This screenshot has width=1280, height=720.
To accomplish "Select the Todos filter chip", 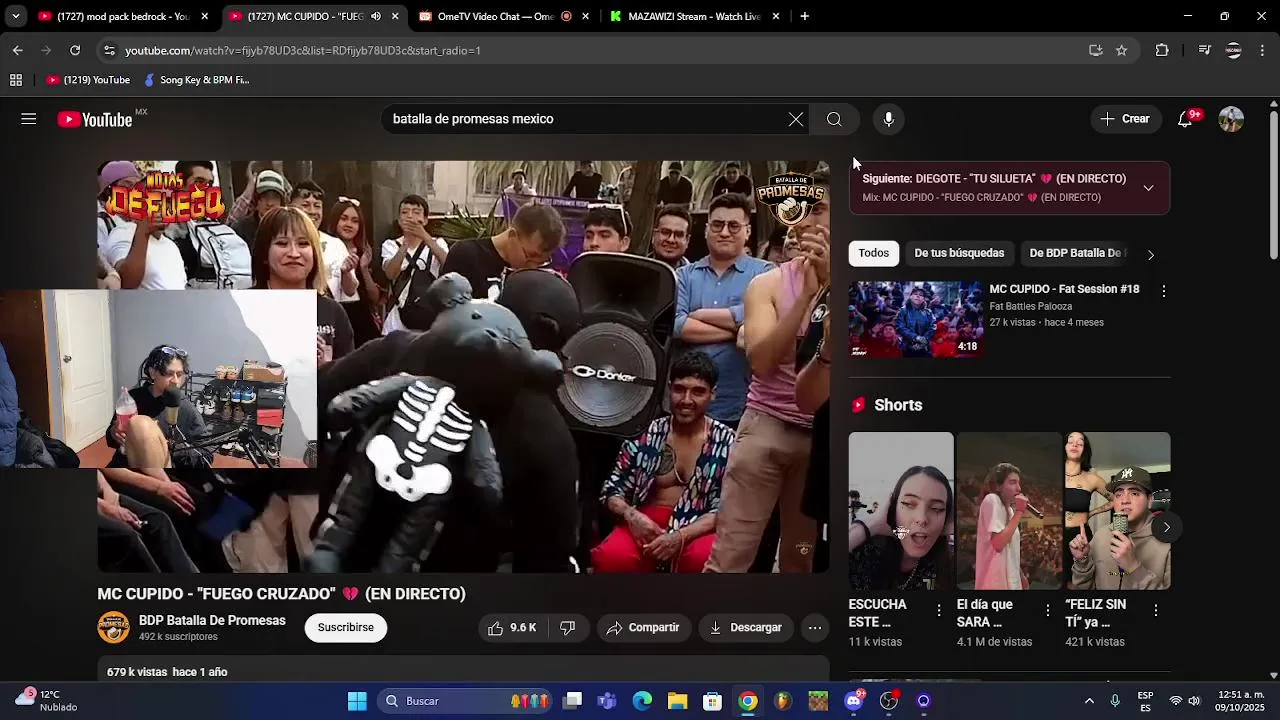I will (873, 253).
